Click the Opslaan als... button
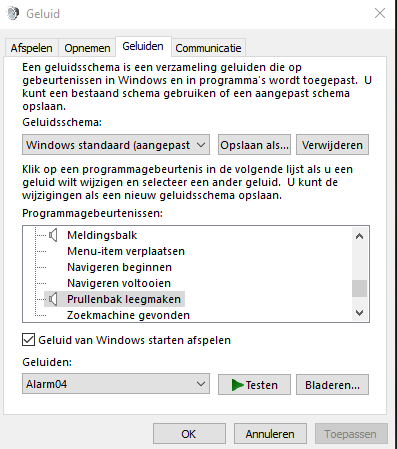The image size is (397, 449). coord(254,145)
